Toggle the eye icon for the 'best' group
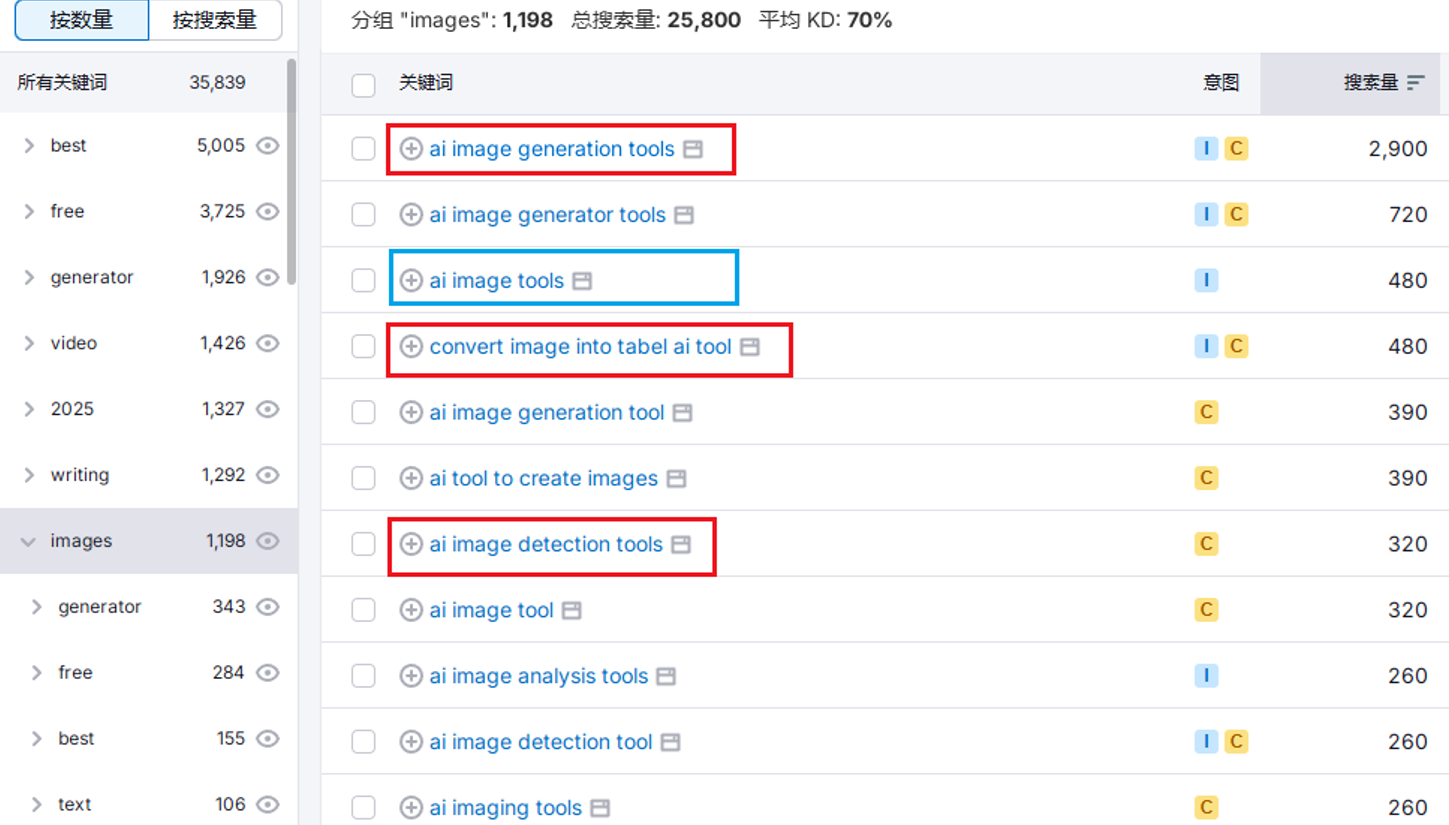Image resolution: width=1449 pixels, height=825 pixels. point(267,146)
